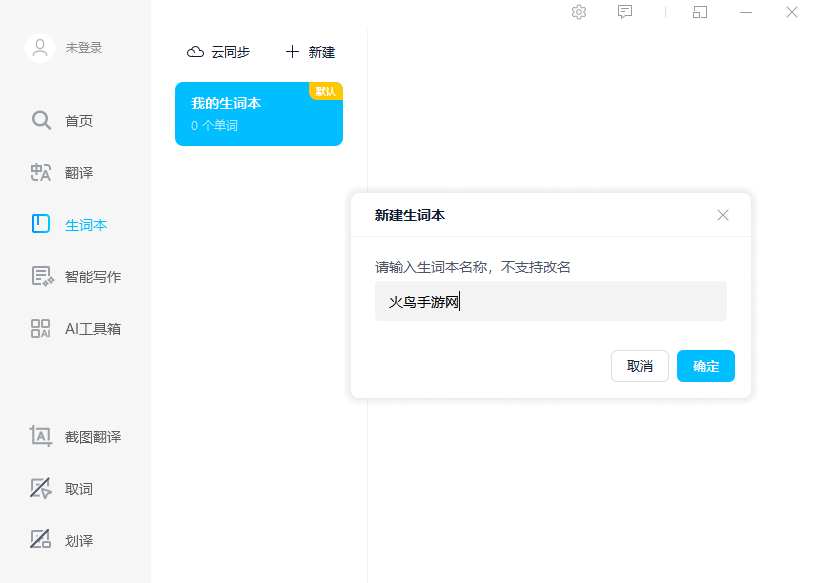
Task: Click 取消 button in dialog
Action: (640, 366)
